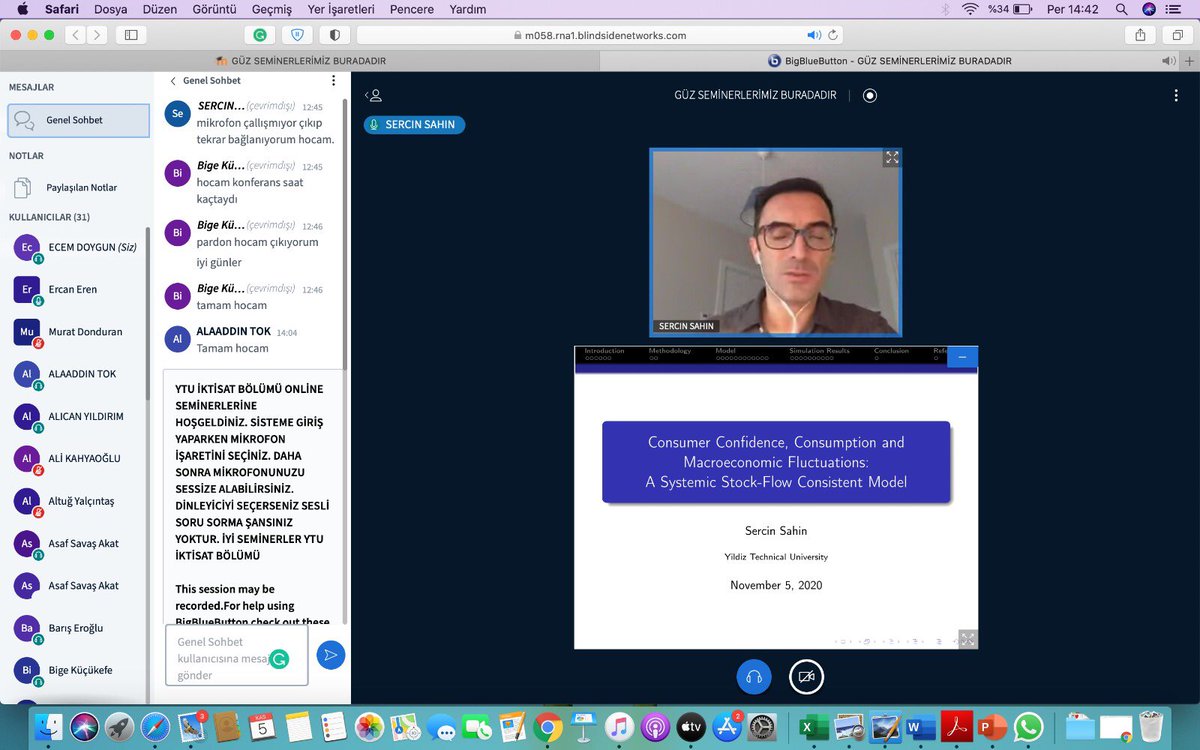
Task: Click the Grammarly extension in Safari toolbar
Action: 260,34
